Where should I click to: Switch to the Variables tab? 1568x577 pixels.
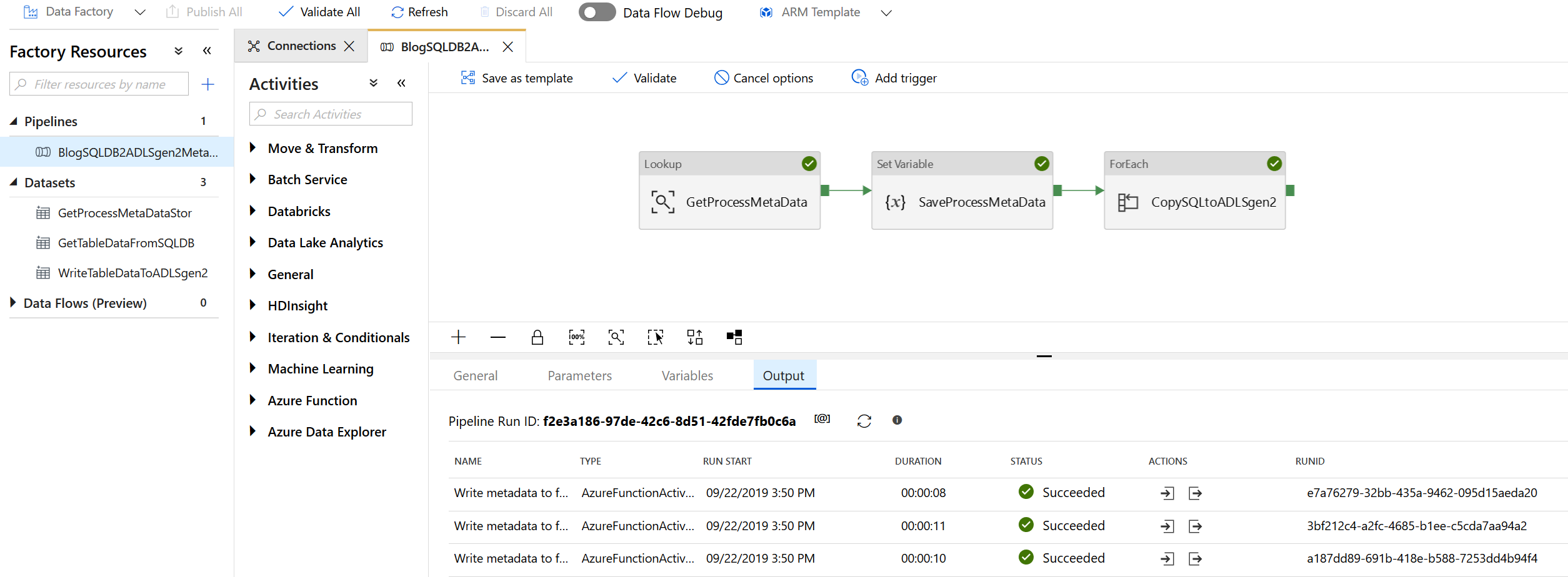pyautogui.click(x=687, y=375)
